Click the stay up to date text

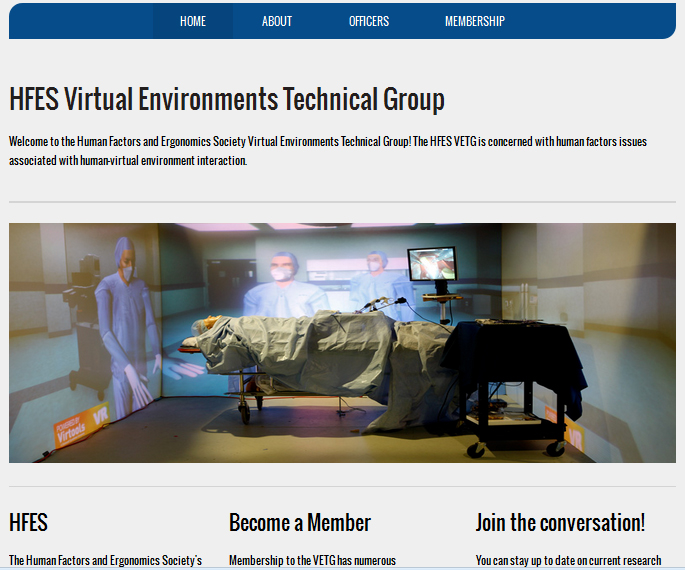coord(568,560)
